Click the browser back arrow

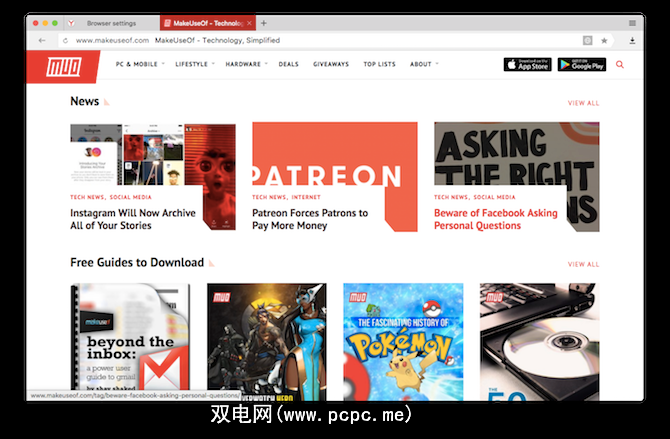coord(42,41)
